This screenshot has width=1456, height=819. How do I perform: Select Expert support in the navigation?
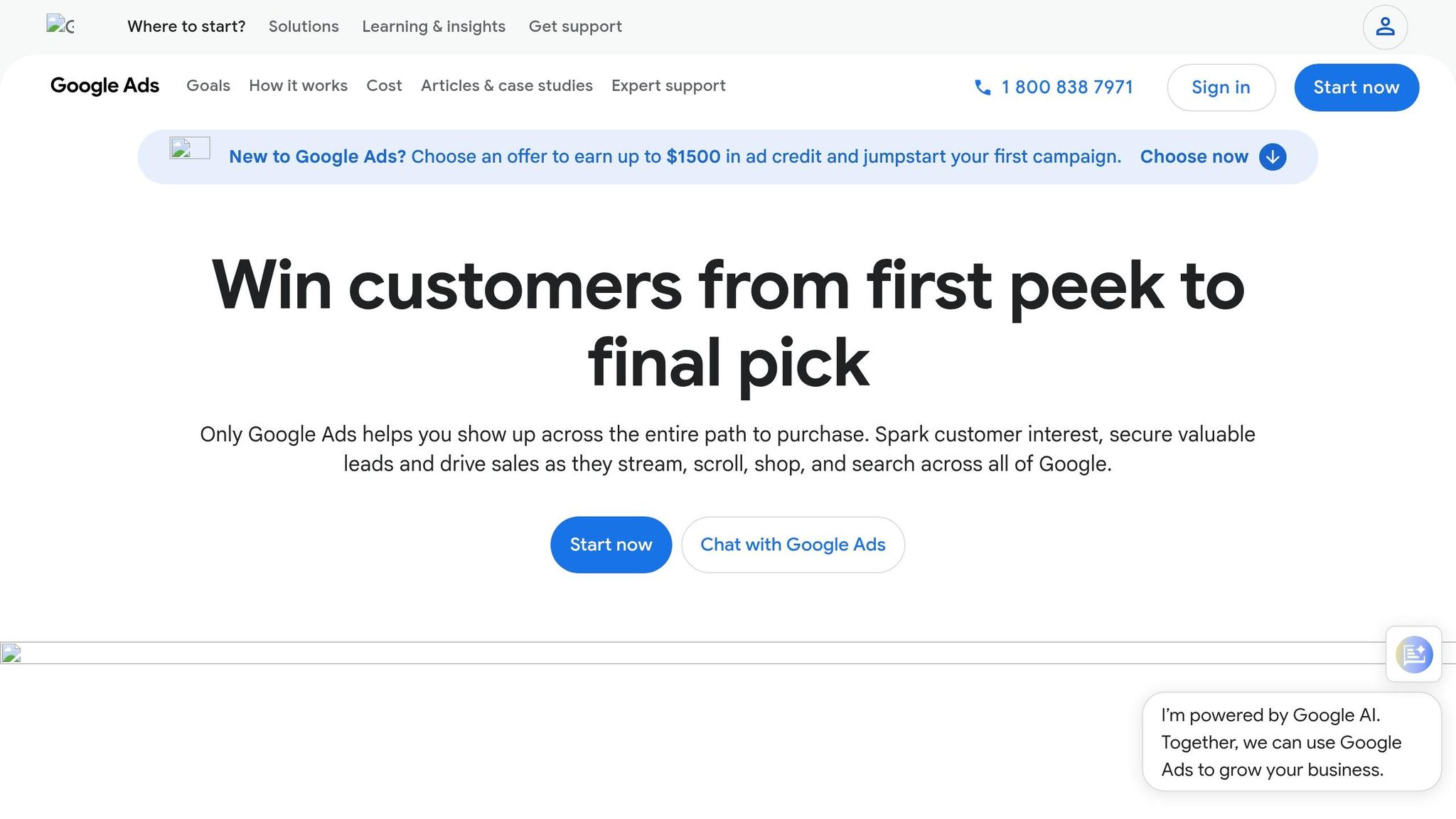[x=668, y=86]
